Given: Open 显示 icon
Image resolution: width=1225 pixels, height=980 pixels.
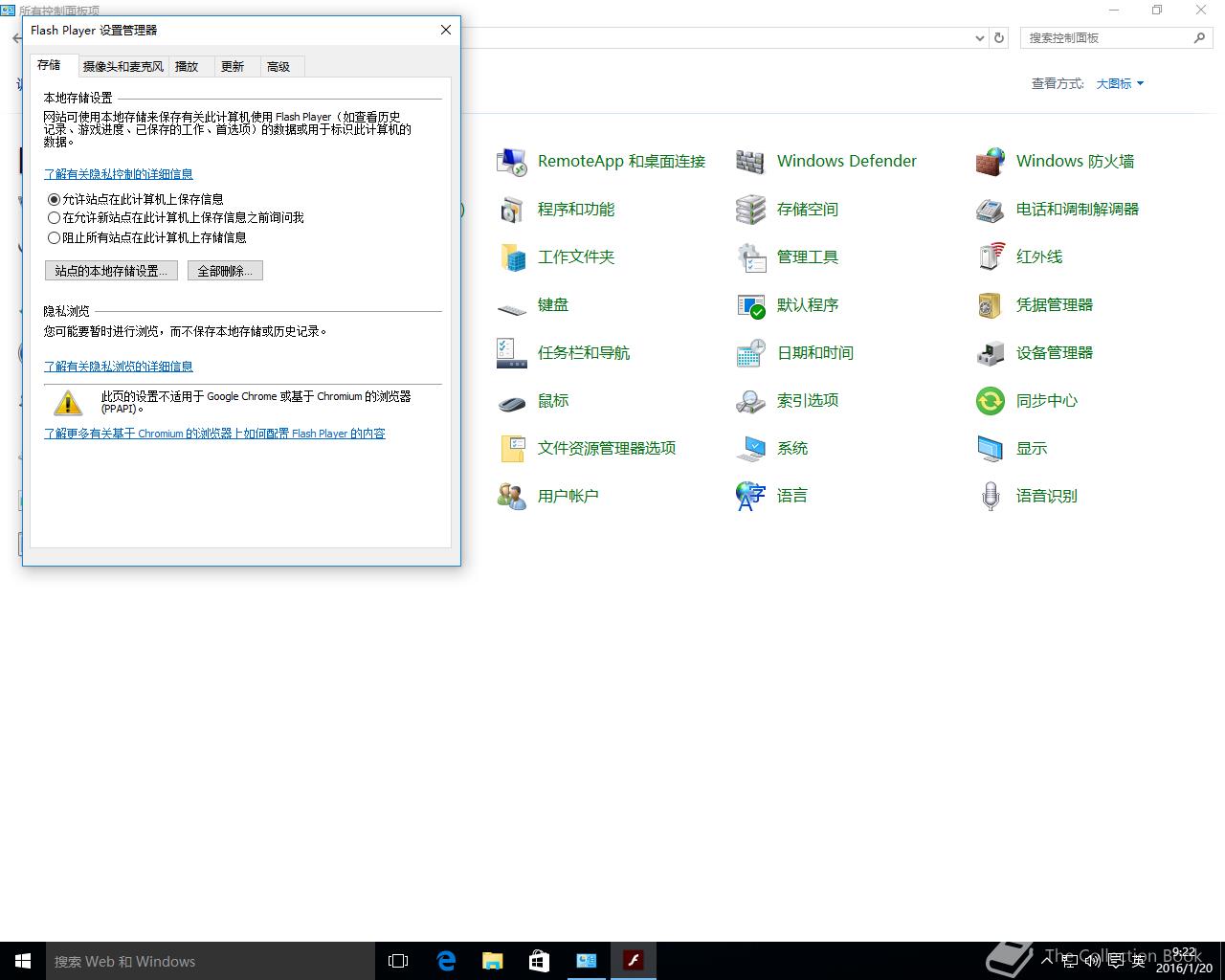Looking at the screenshot, I should 991,449.
